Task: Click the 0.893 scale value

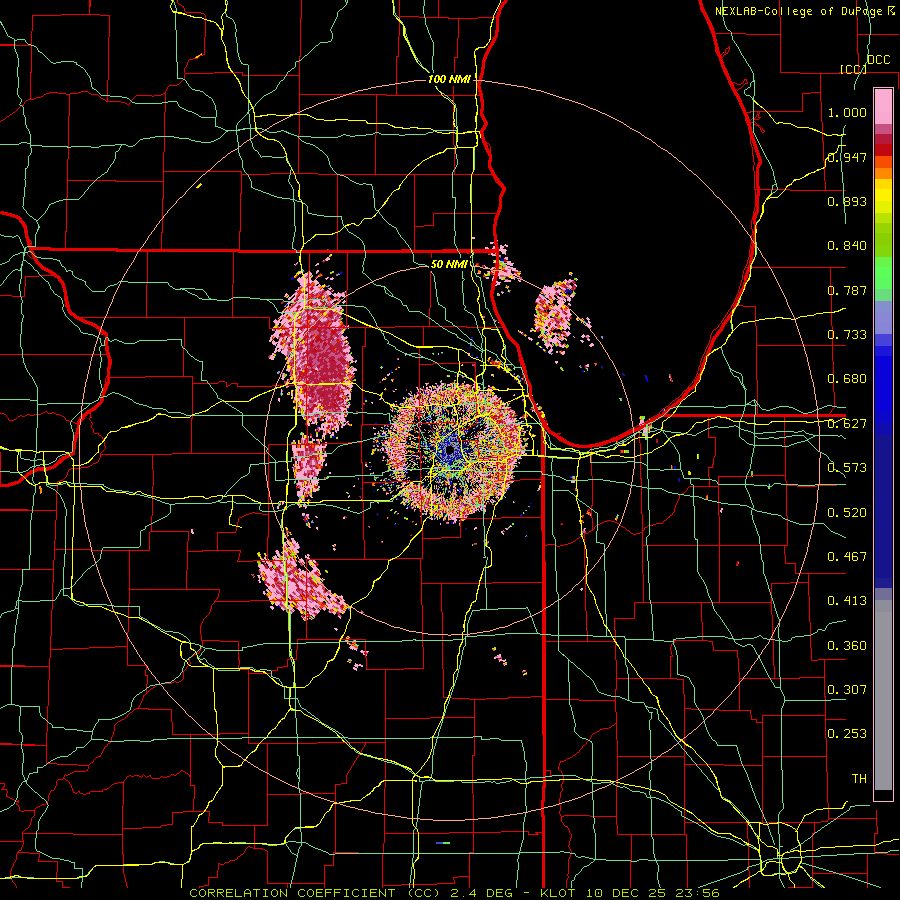Action: tap(847, 201)
